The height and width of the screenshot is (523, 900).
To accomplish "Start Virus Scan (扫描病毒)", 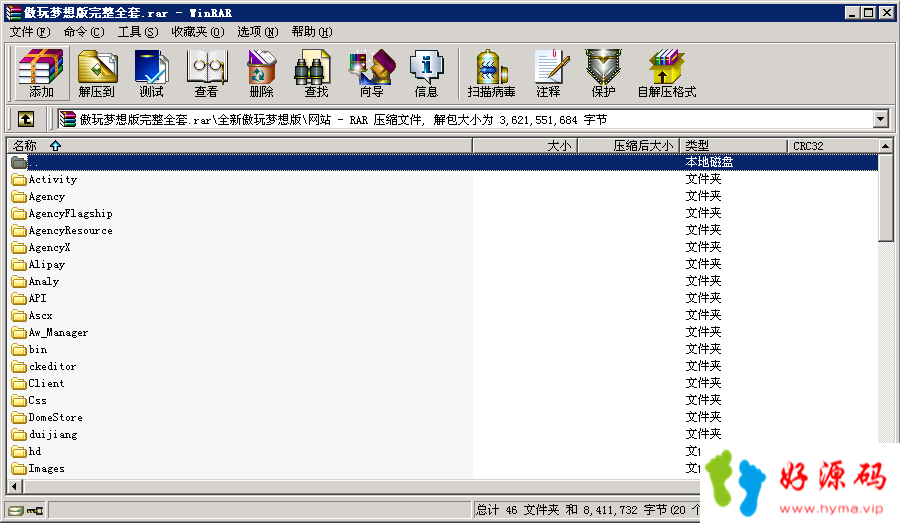I will 491,73.
